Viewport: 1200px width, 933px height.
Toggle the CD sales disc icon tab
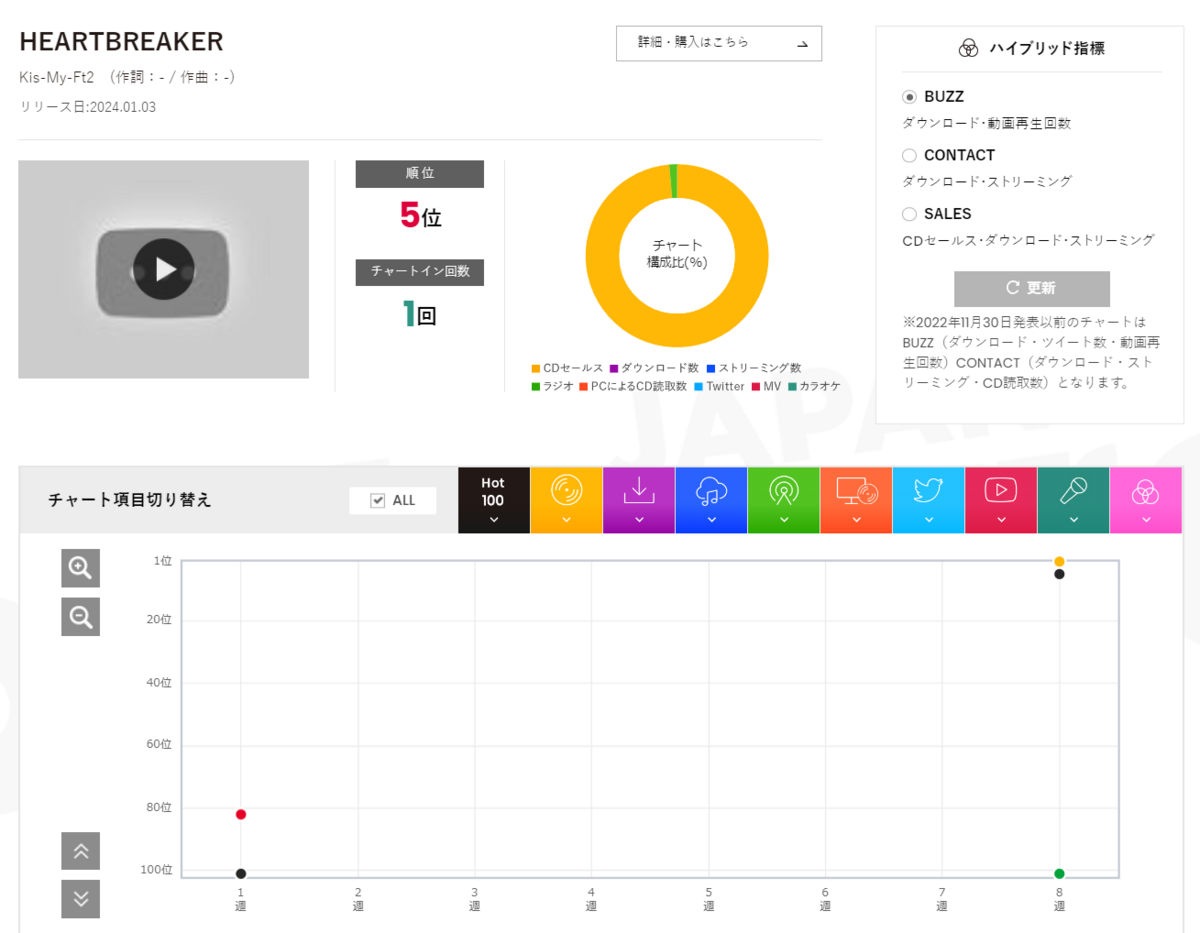pyautogui.click(x=566, y=499)
